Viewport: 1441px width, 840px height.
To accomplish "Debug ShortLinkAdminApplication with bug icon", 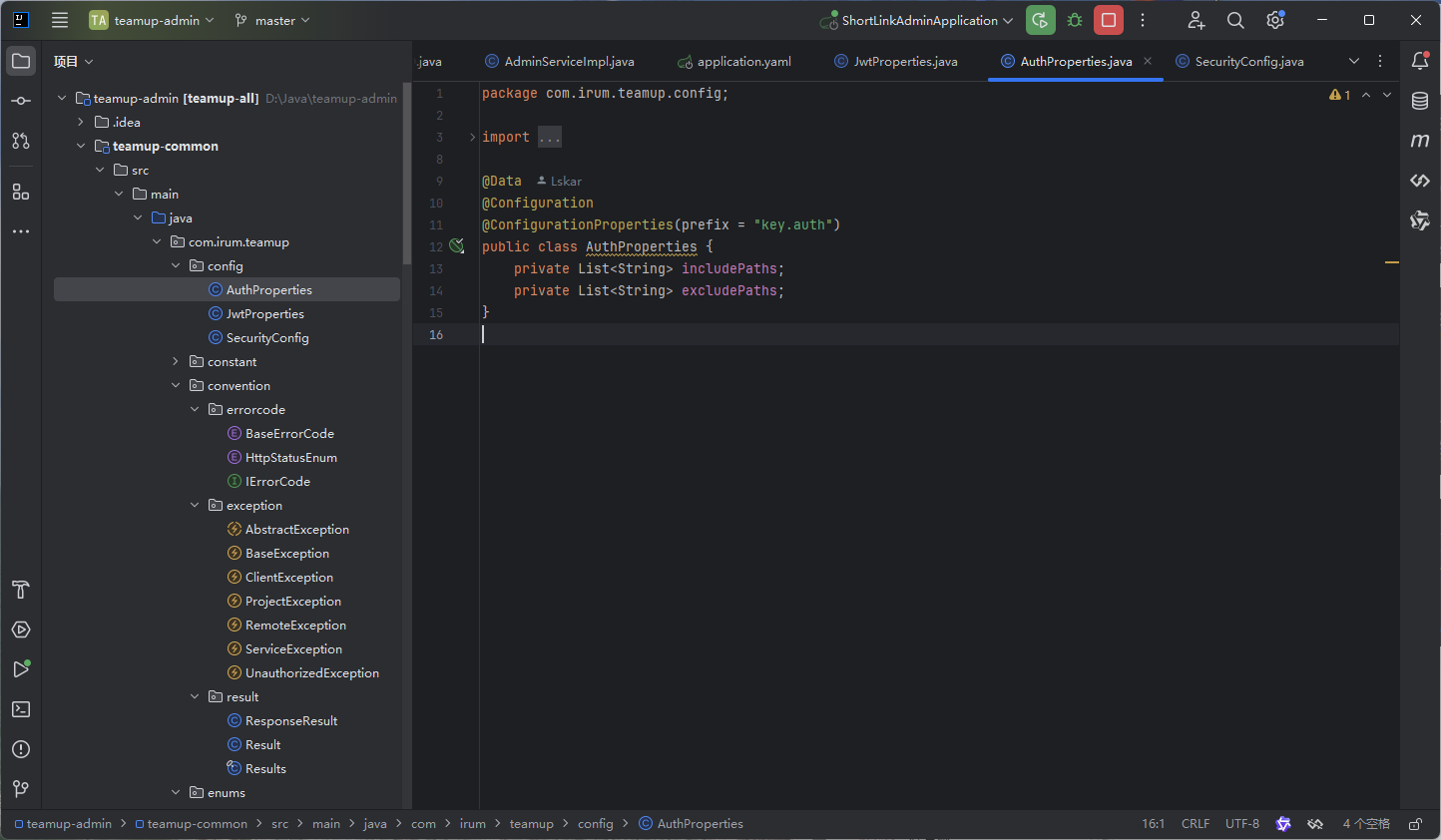I will pyautogui.click(x=1075, y=20).
